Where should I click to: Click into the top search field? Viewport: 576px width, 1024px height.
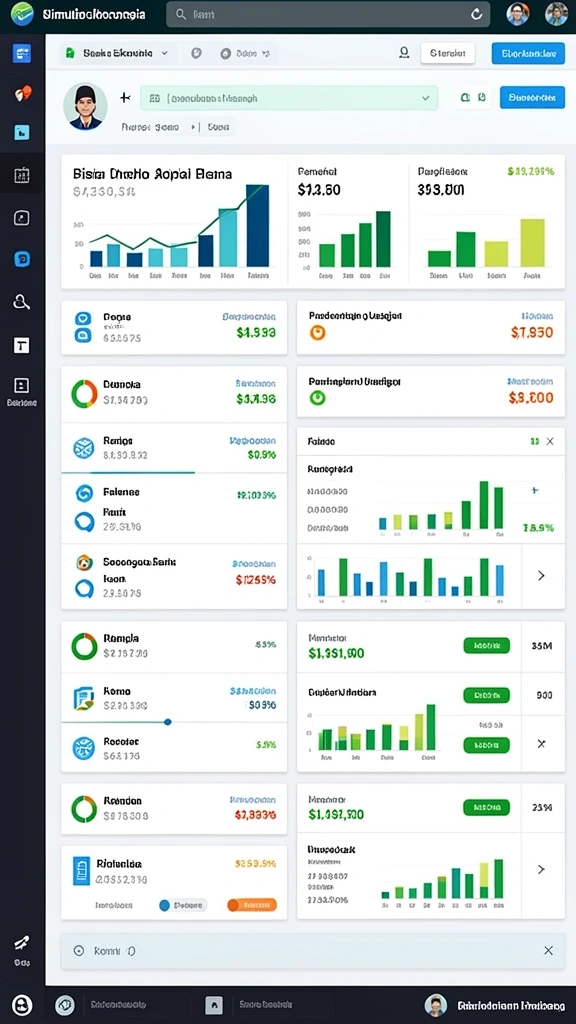[328, 14]
